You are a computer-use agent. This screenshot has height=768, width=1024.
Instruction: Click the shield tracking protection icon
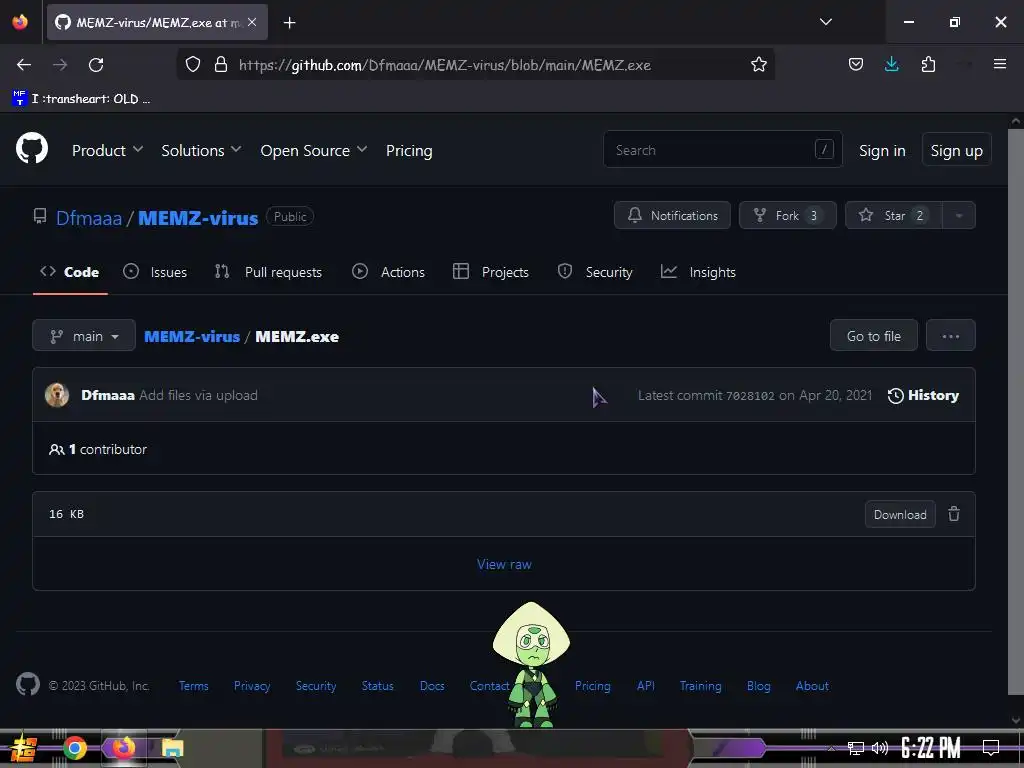click(x=193, y=65)
